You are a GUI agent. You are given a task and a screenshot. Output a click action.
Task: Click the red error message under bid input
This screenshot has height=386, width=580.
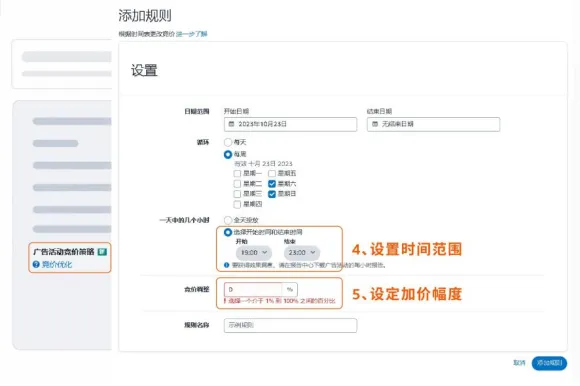click(x=279, y=301)
